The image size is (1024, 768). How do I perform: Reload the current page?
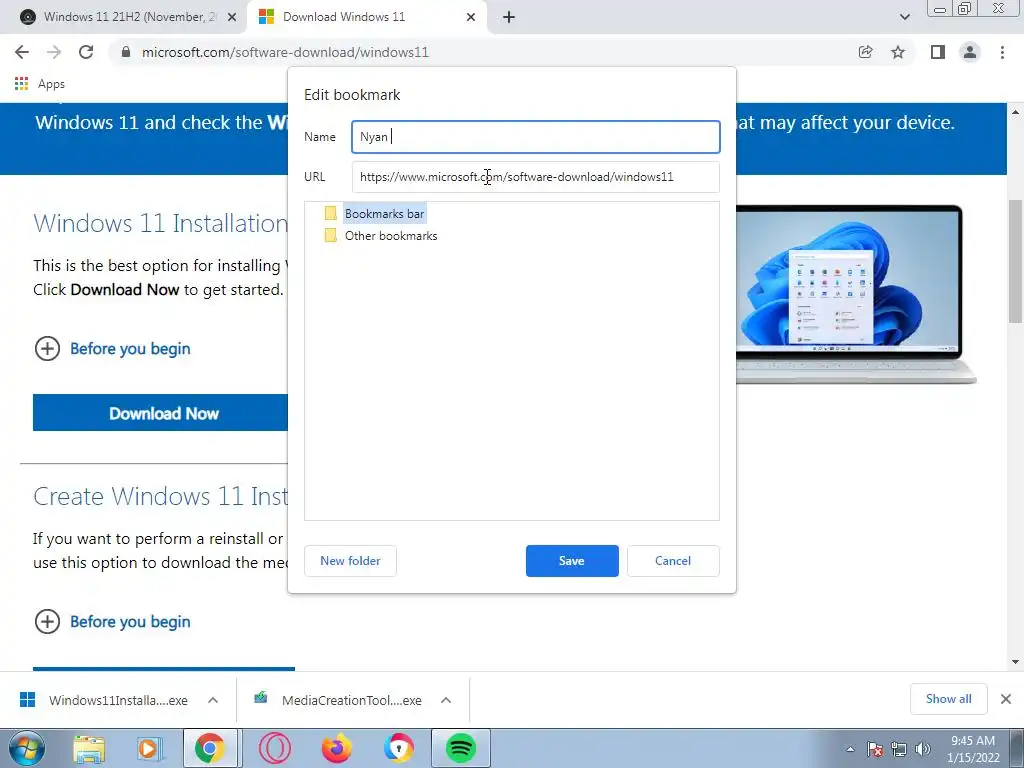pyautogui.click(x=86, y=52)
